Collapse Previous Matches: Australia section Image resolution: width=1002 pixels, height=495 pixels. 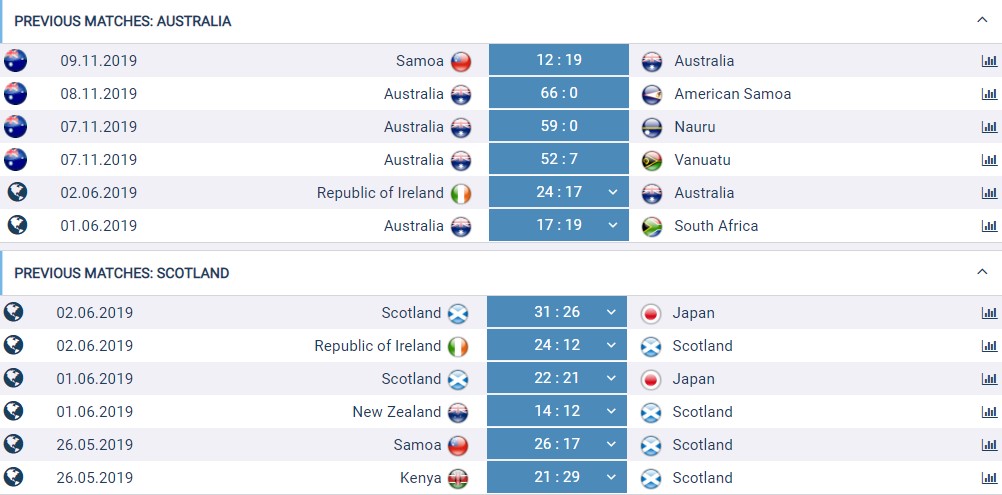click(x=982, y=20)
